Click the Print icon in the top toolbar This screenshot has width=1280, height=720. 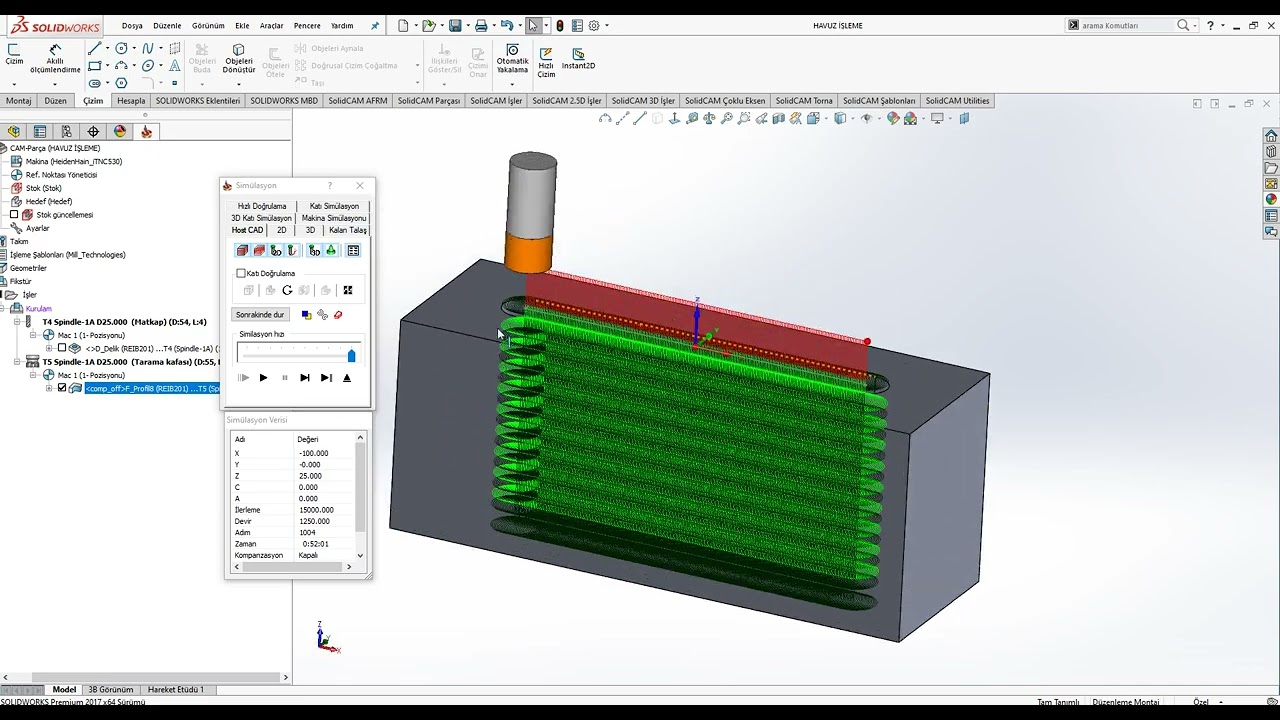481,26
